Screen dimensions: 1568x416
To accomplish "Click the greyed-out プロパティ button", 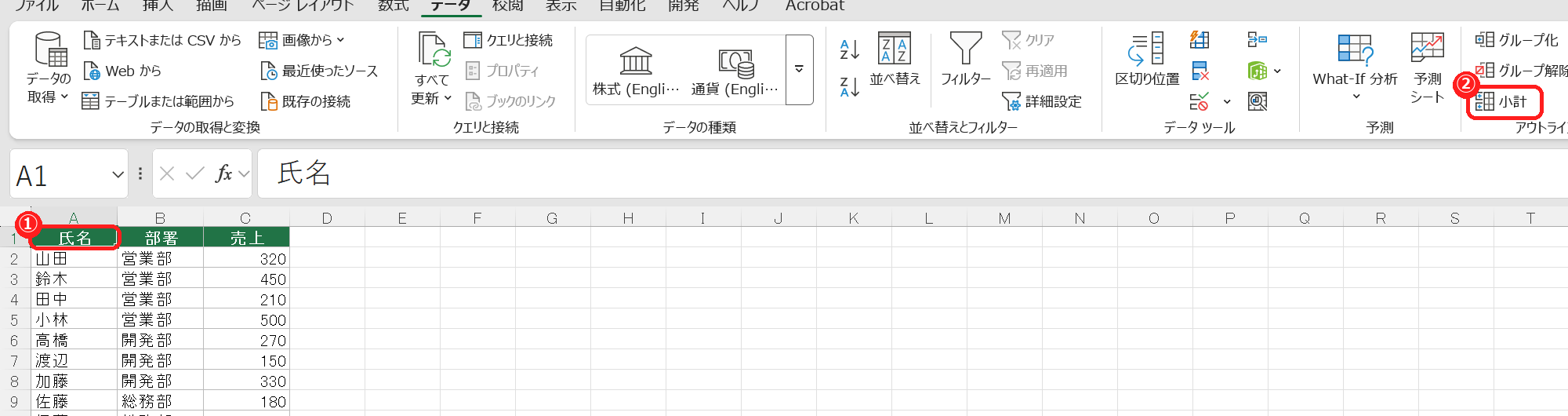I will click(502, 71).
